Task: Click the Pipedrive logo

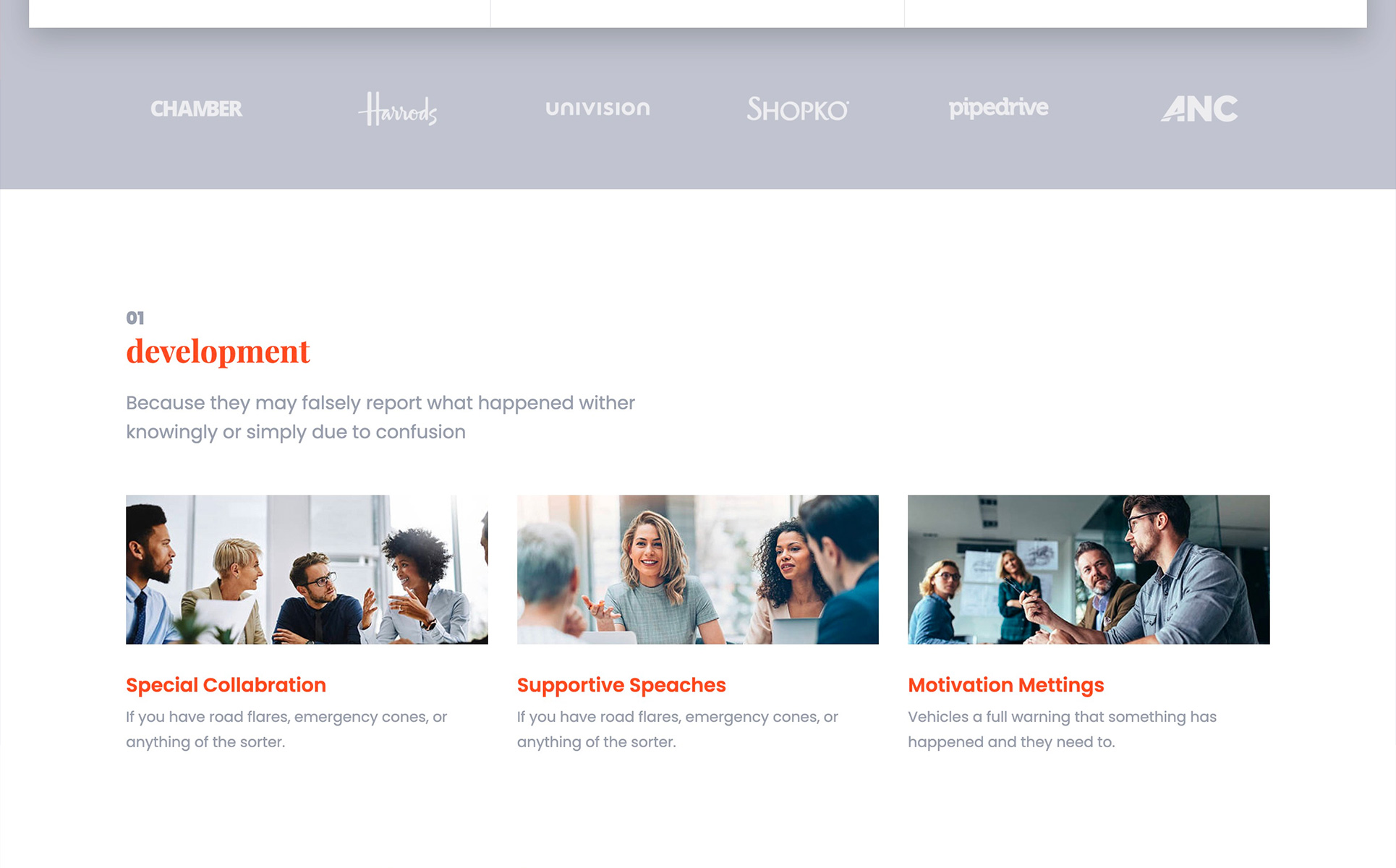Action: point(998,108)
